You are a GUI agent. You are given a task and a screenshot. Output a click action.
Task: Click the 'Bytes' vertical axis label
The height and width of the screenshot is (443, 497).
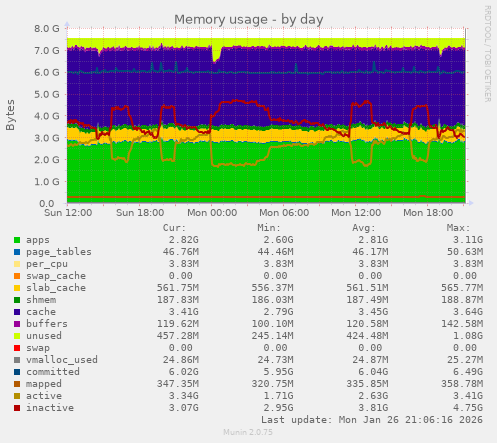[10, 115]
